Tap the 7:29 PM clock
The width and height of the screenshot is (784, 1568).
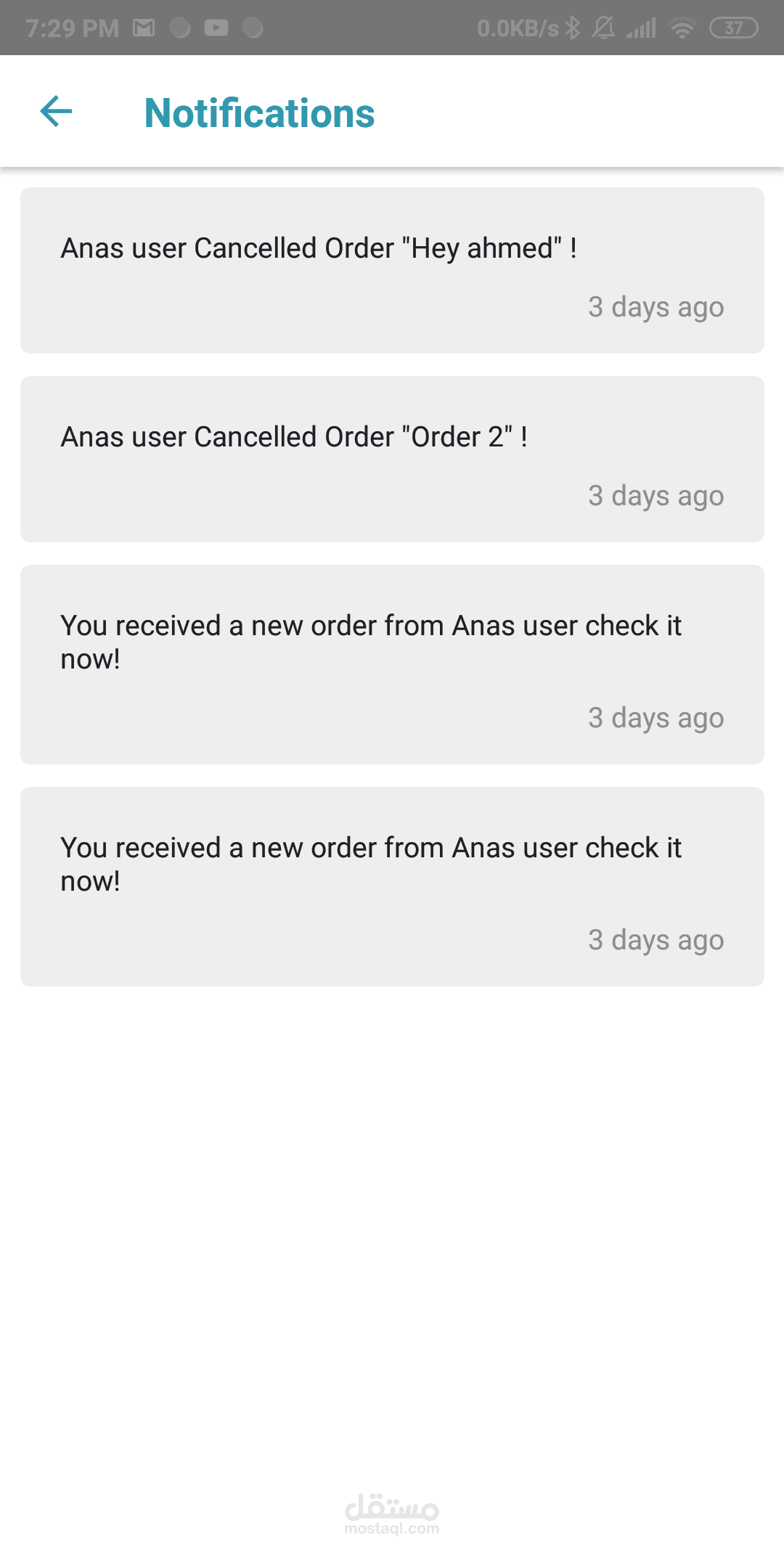tap(72, 28)
